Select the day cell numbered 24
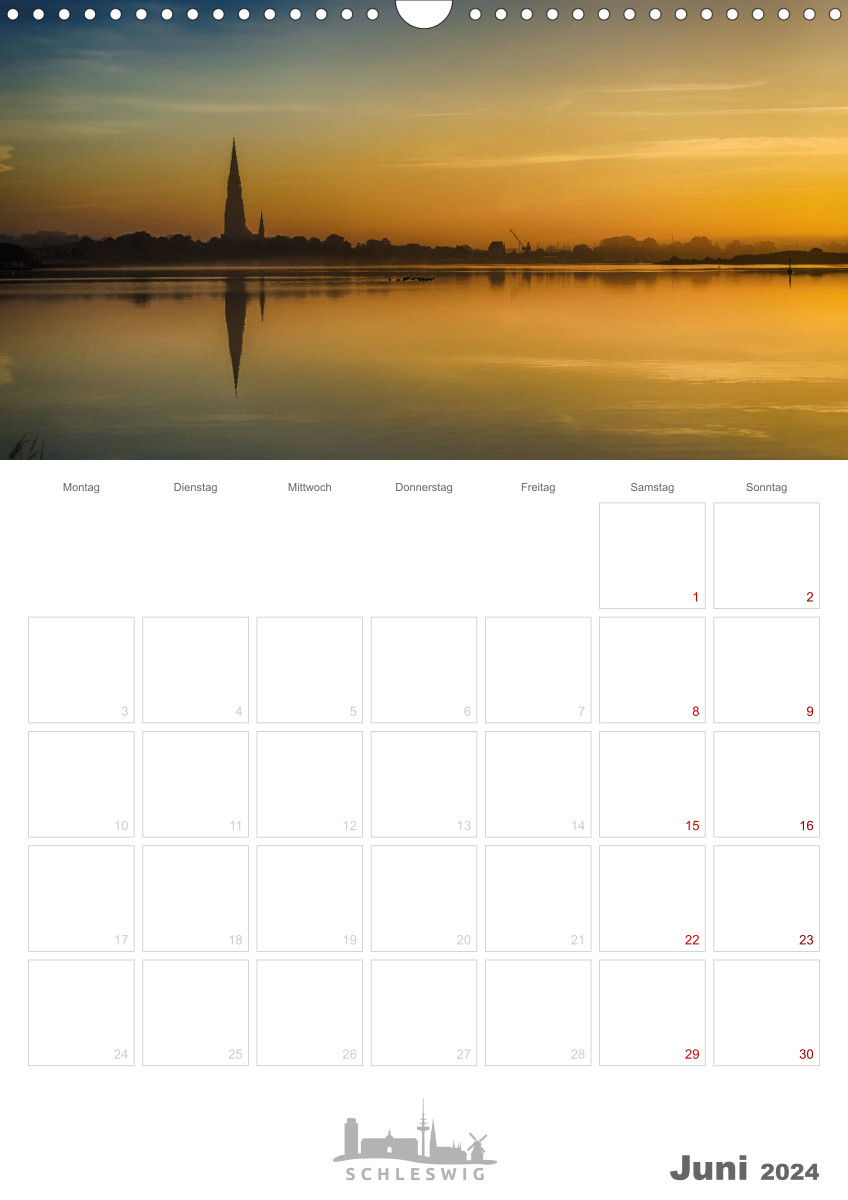 (x=81, y=1013)
